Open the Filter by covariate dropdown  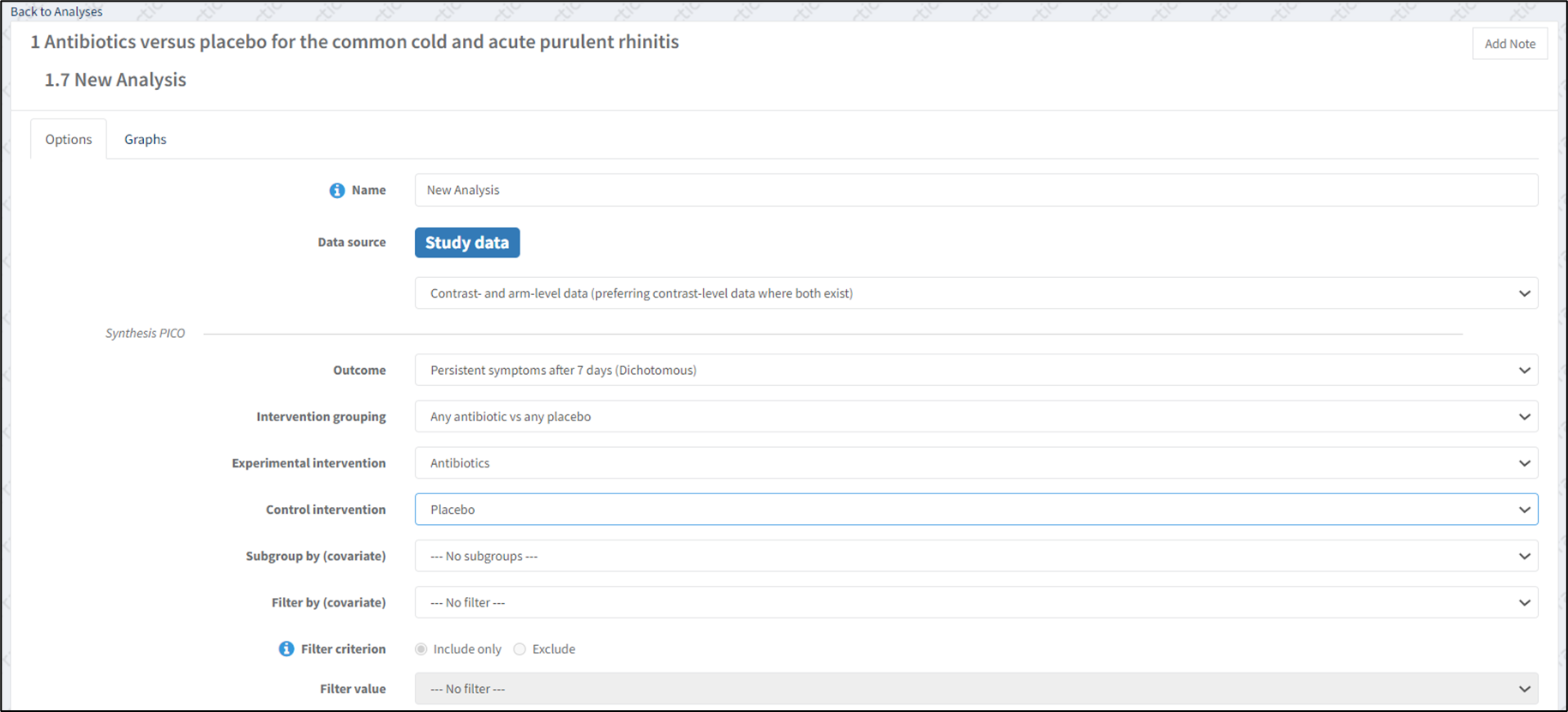(976, 603)
